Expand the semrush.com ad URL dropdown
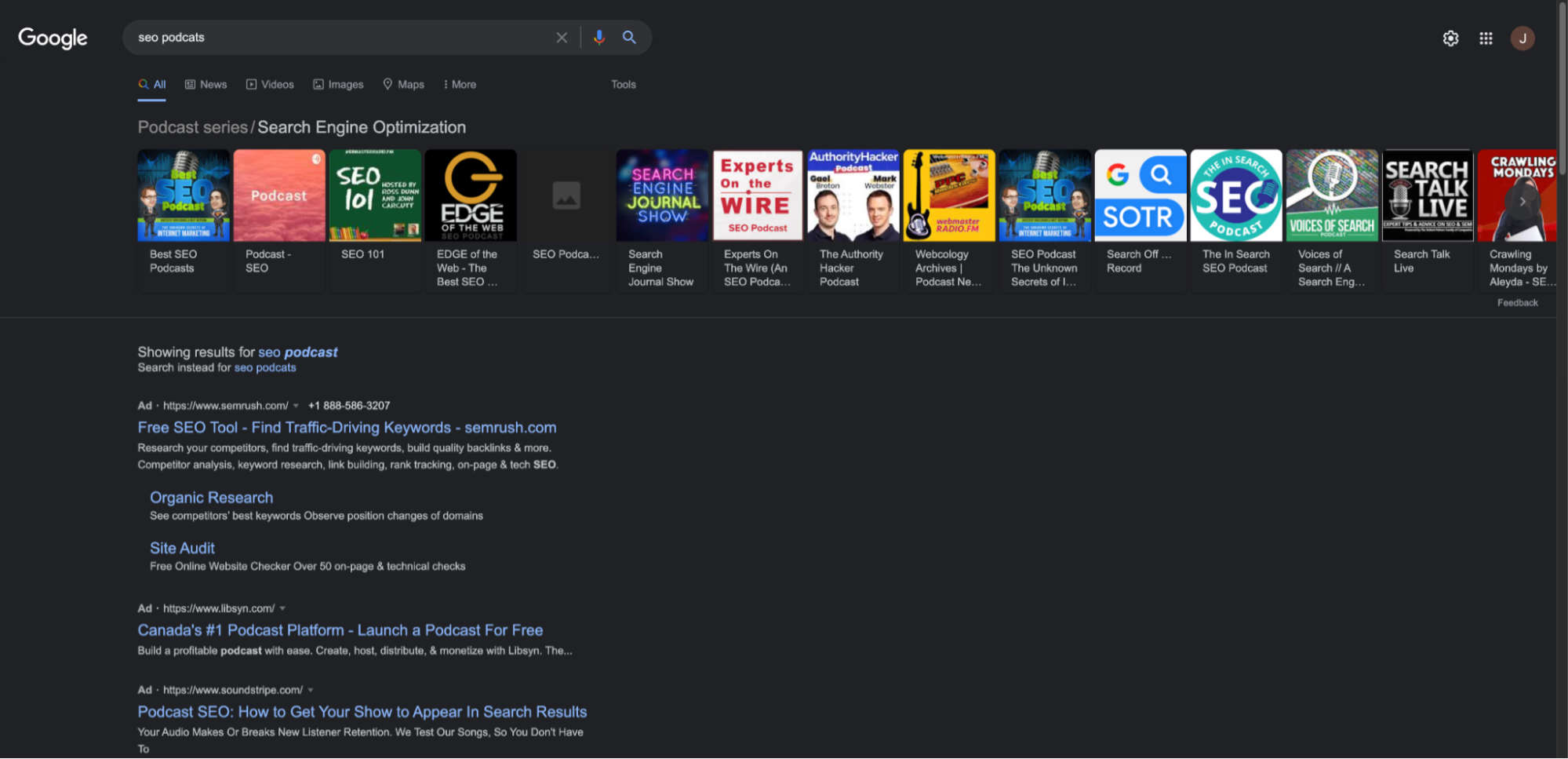This screenshot has height=759, width=1568. pyautogui.click(x=296, y=406)
